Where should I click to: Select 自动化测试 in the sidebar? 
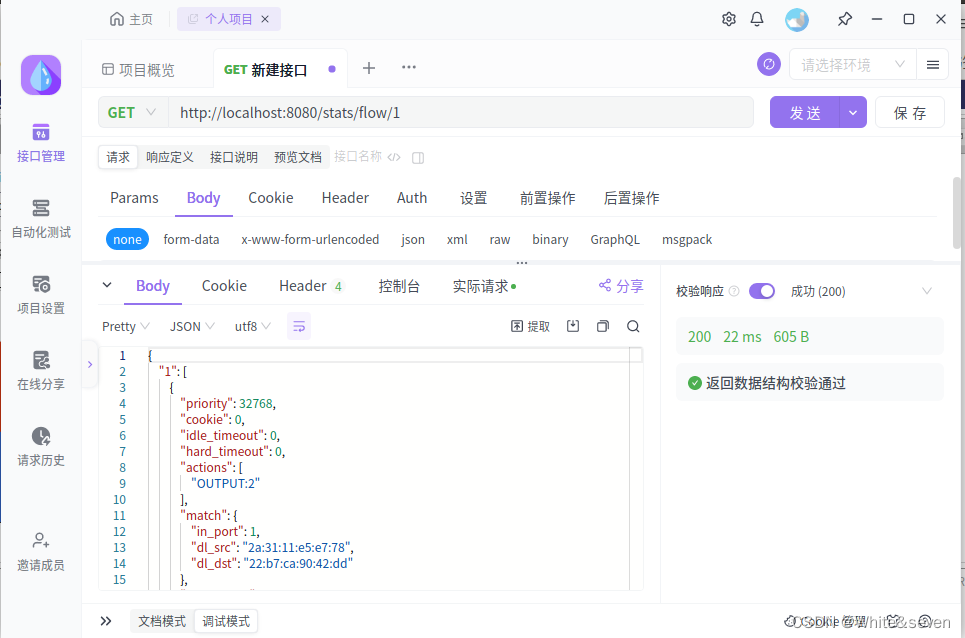(40, 218)
